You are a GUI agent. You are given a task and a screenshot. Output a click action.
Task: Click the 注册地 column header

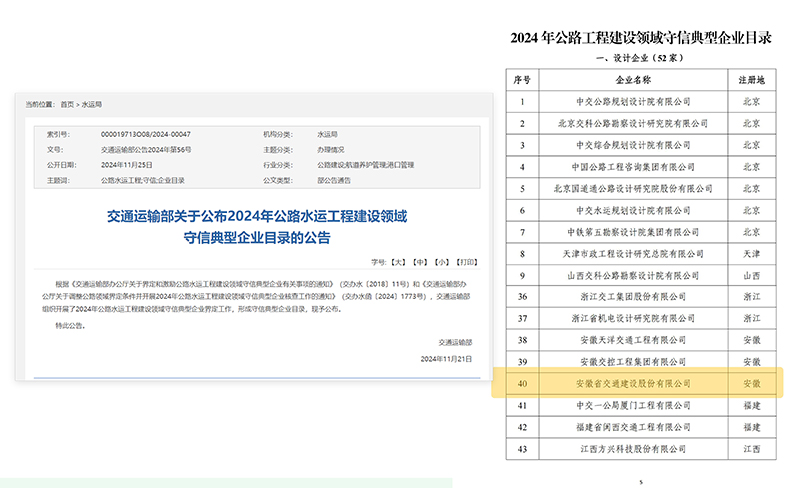[750, 79]
